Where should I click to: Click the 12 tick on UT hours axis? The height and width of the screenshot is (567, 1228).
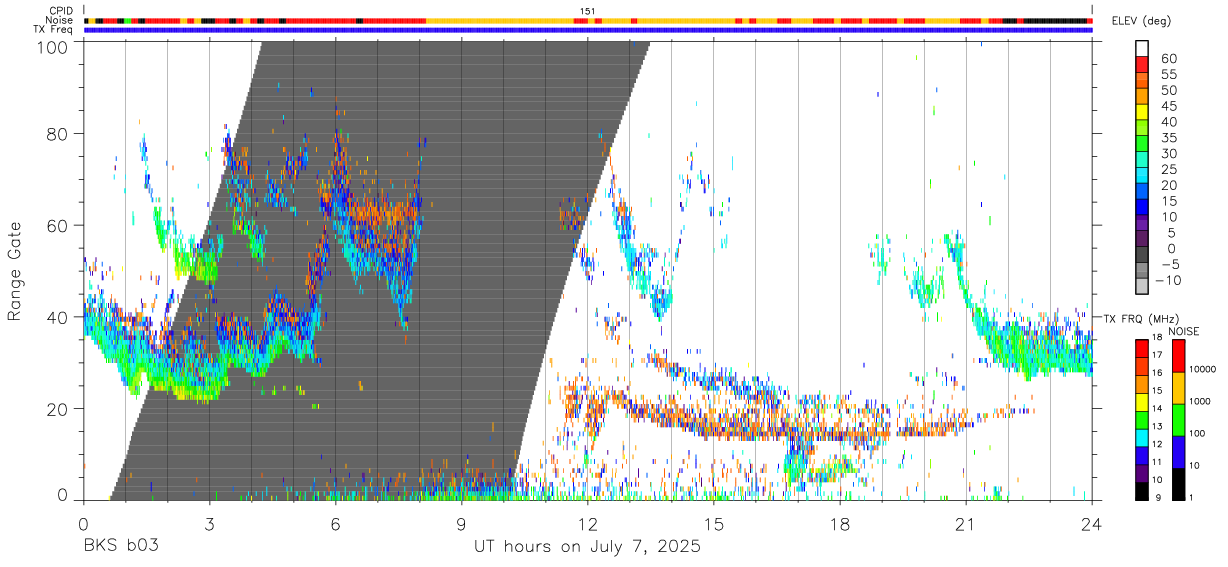pyautogui.click(x=588, y=523)
